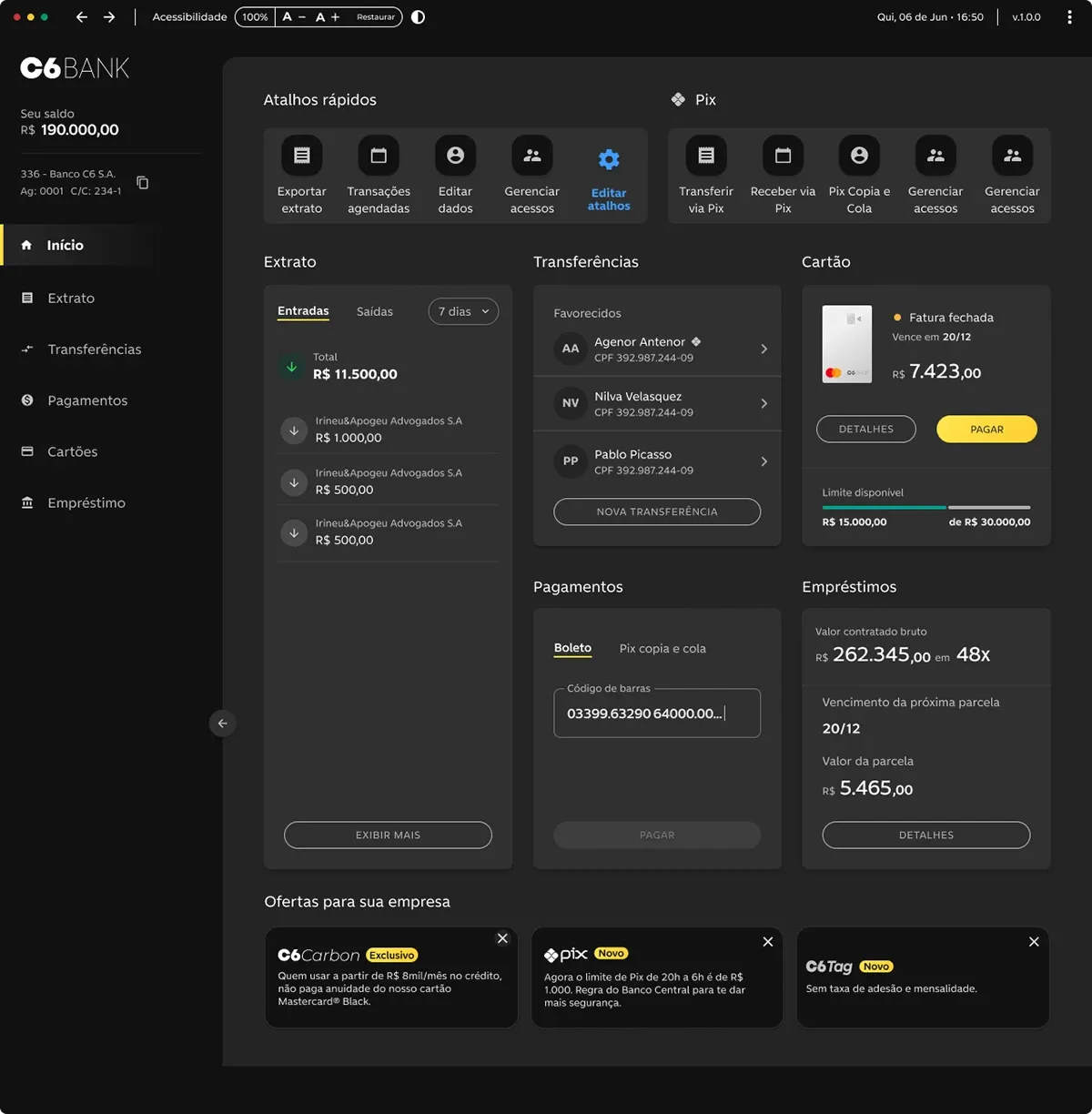Click the 100% zoom indicator
Image resolution: width=1092 pixels, height=1114 pixels.
(x=255, y=17)
